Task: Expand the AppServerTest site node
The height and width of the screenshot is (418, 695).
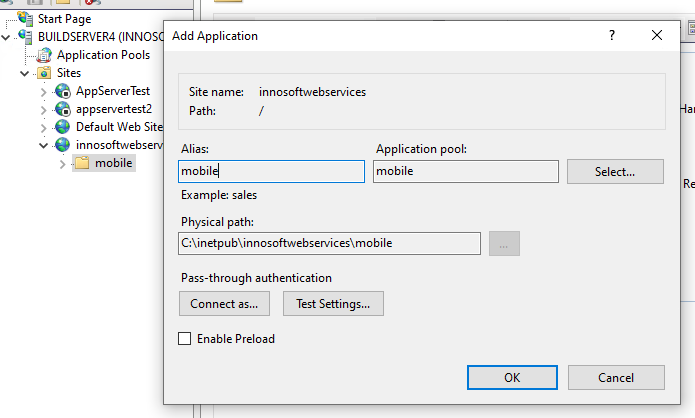Action: click(x=44, y=91)
